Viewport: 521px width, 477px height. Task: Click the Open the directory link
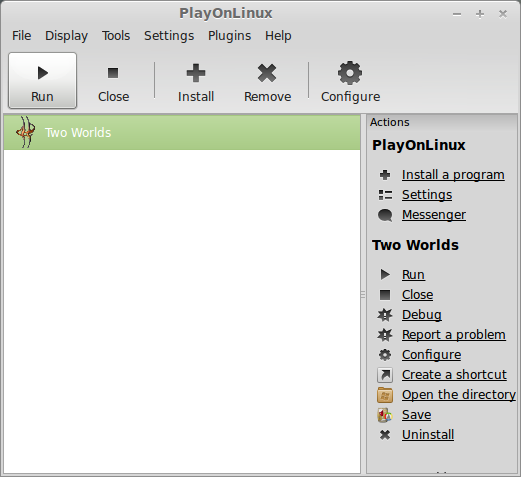pyautogui.click(x=459, y=395)
